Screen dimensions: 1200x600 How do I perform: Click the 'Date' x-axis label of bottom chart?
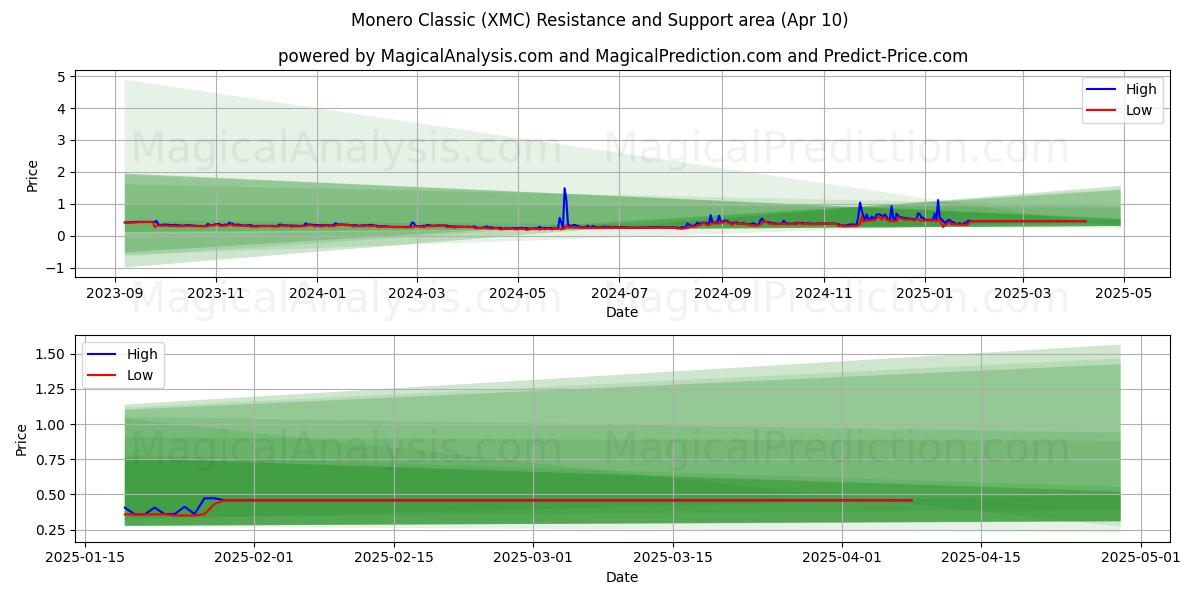[x=622, y=577]
